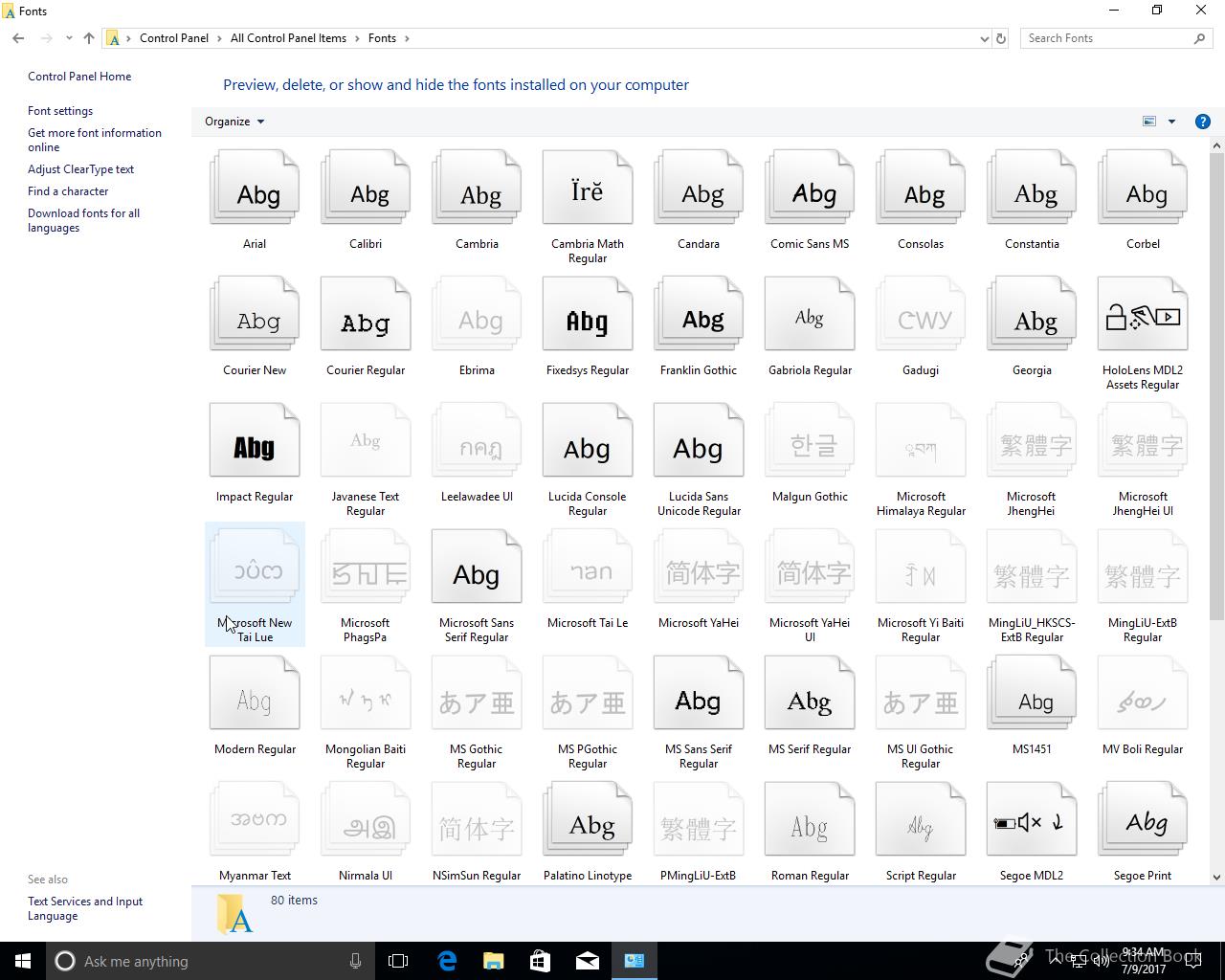This screenshot has width=1225, height=980.
Task: Open the Mail app on taskbar
Action: 588,961
